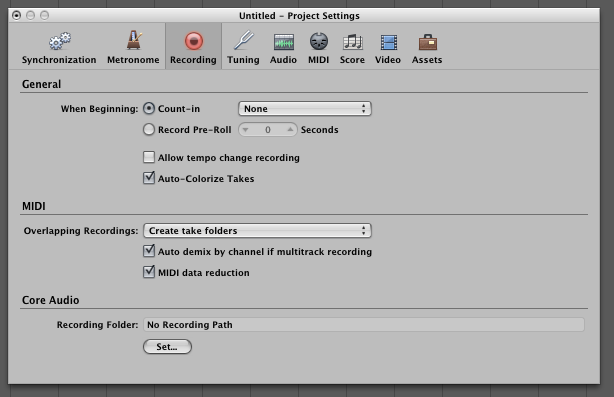Disable MIDI data reduction checkbox
The image size is (614, 397).
click(x=149, y=272)
